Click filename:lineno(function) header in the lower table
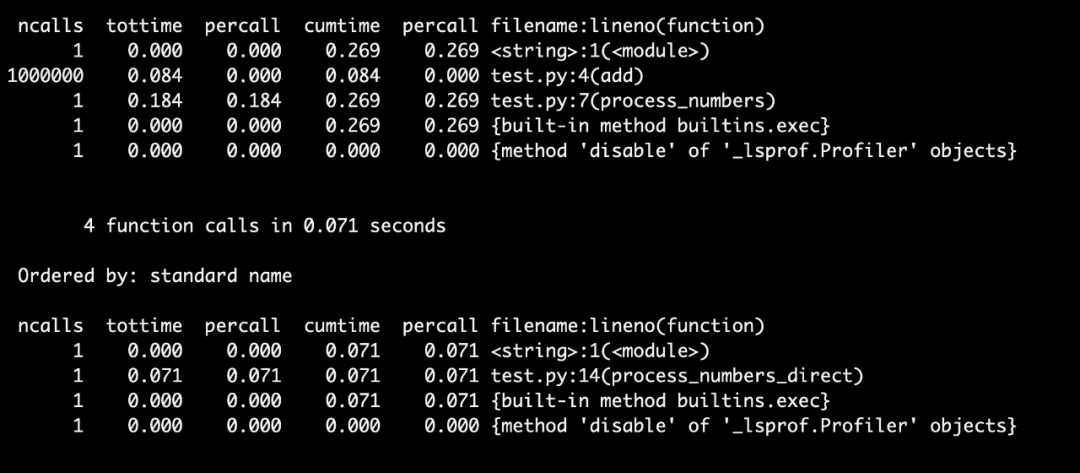1080x473 pixels. (x=627, y=325)
